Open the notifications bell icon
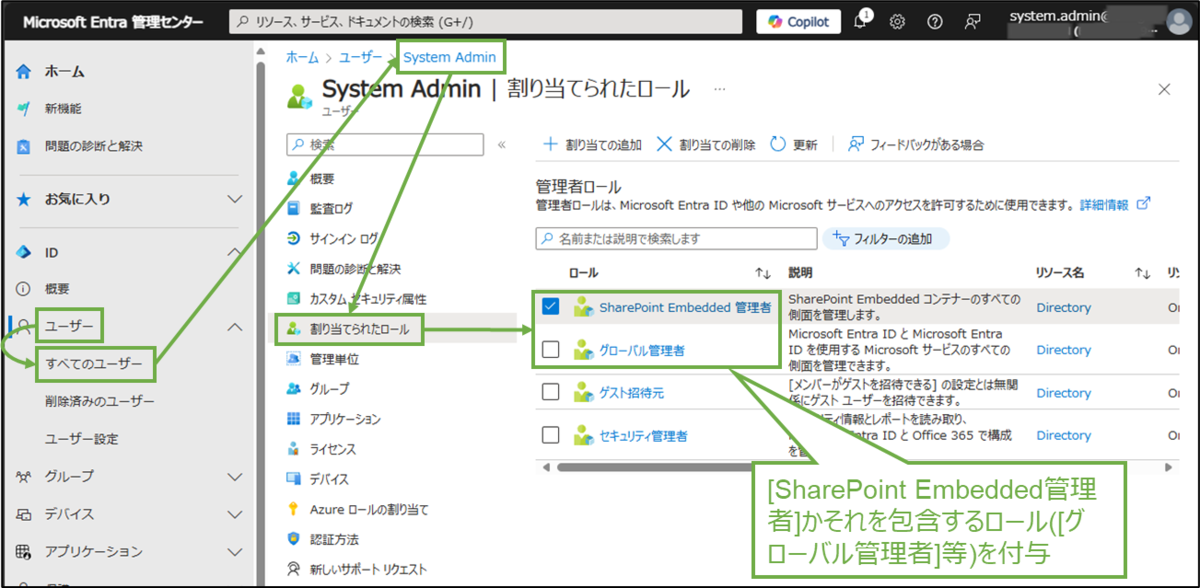Viewport: 1200px width, 588px height. [x=860, y=22]
